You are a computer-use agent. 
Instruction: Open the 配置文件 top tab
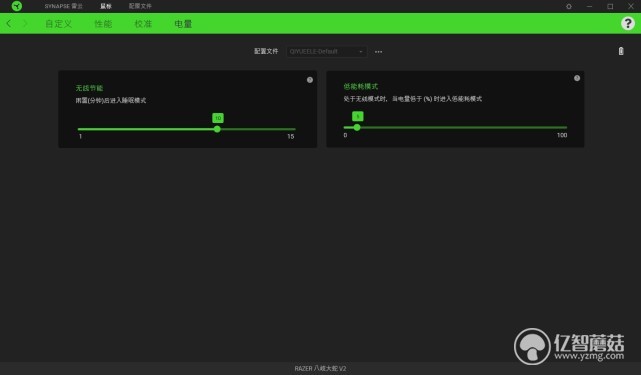[x=140, y=6]
